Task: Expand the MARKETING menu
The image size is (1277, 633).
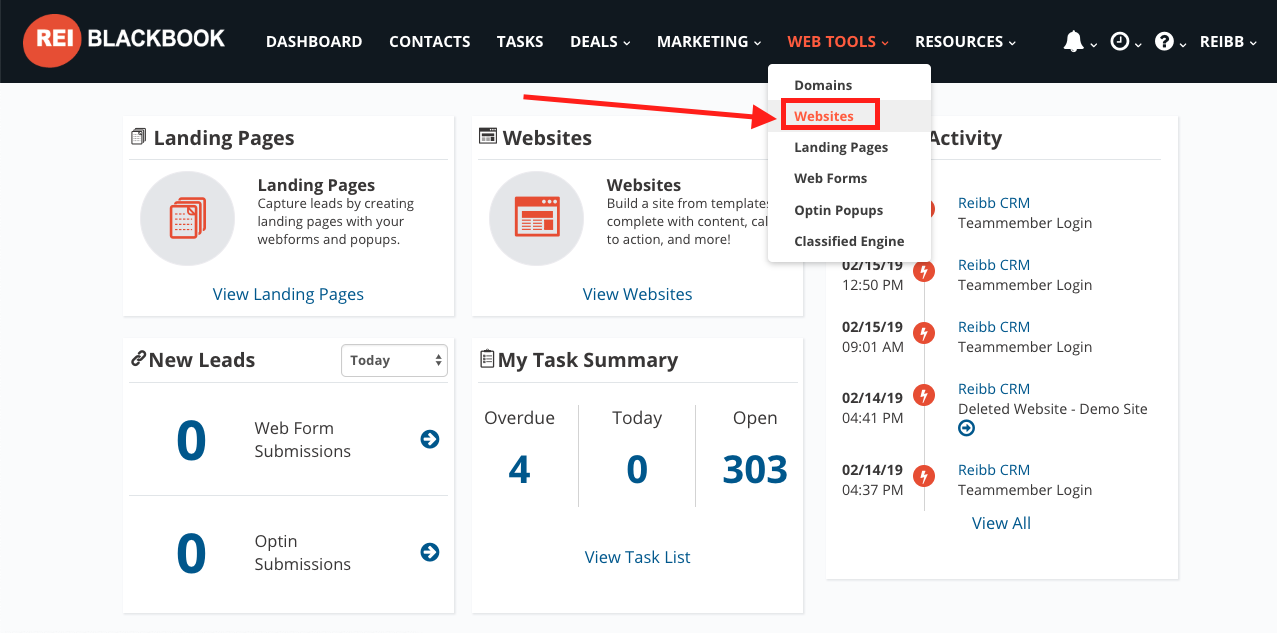Action: click(709, 41)
